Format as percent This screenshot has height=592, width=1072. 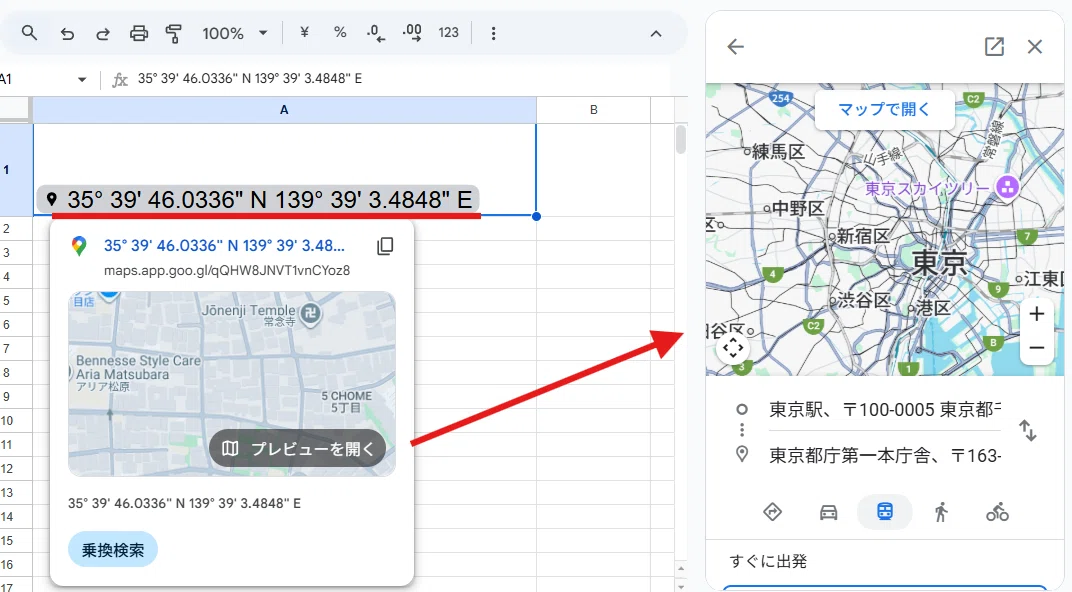coord(340,32)
